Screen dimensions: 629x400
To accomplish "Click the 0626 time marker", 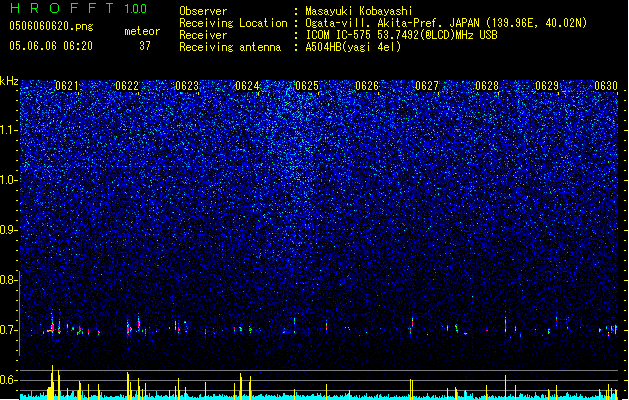I will click(x=367, y=86).
